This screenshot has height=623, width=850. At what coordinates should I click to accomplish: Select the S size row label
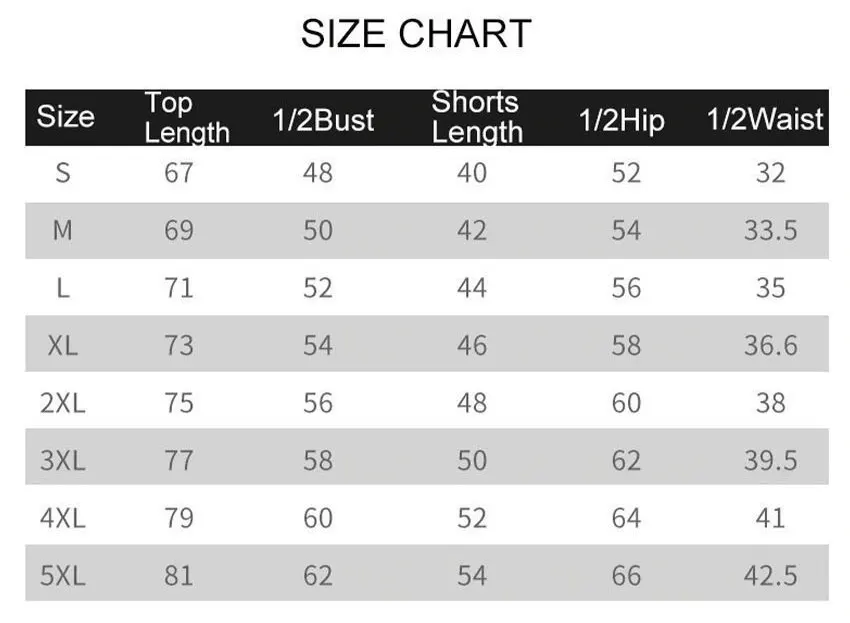click(x=63, y=173)
